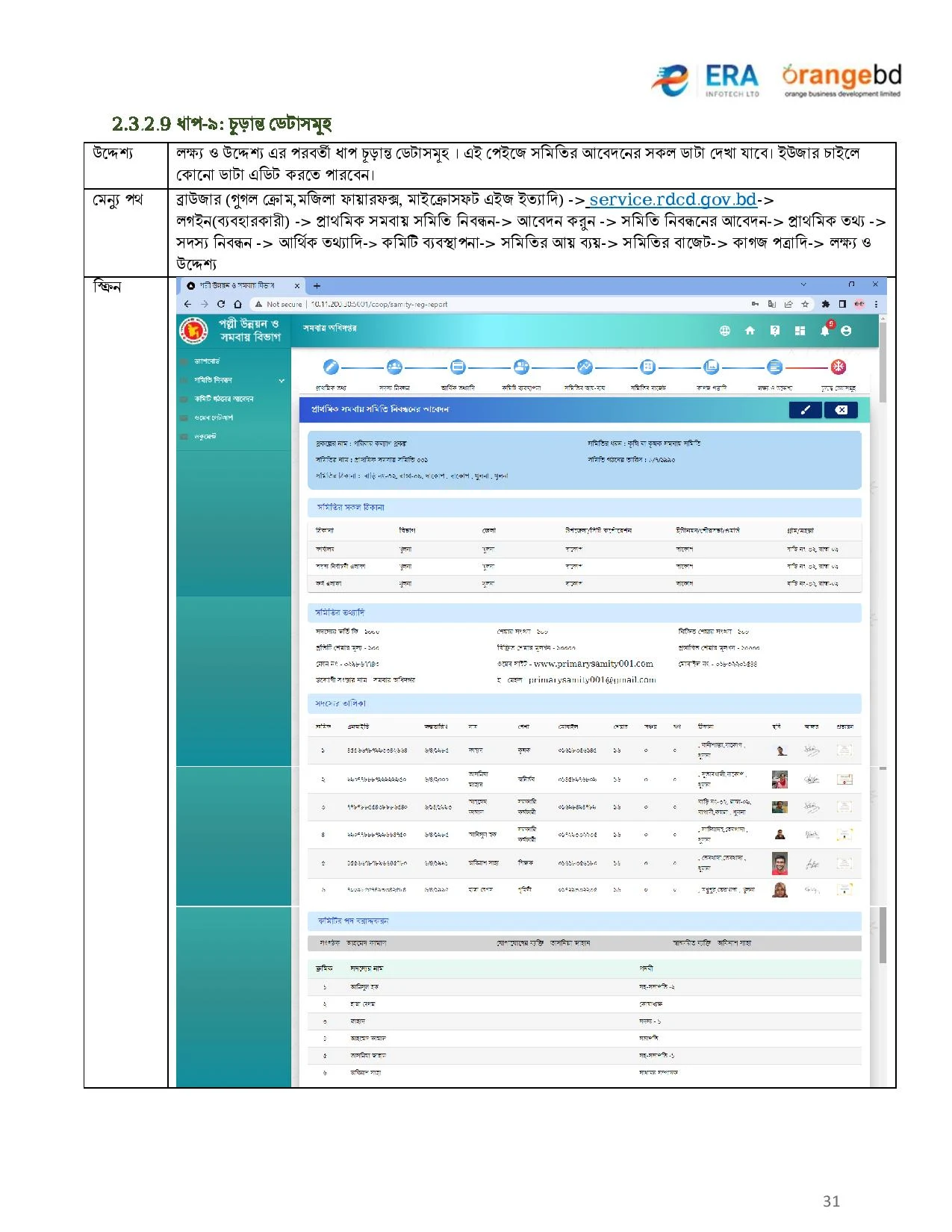This screenshot has width=952, height=1232.
Task: Open the browser side panel icon
Action: pyautogui.click(x=842, y=304)
